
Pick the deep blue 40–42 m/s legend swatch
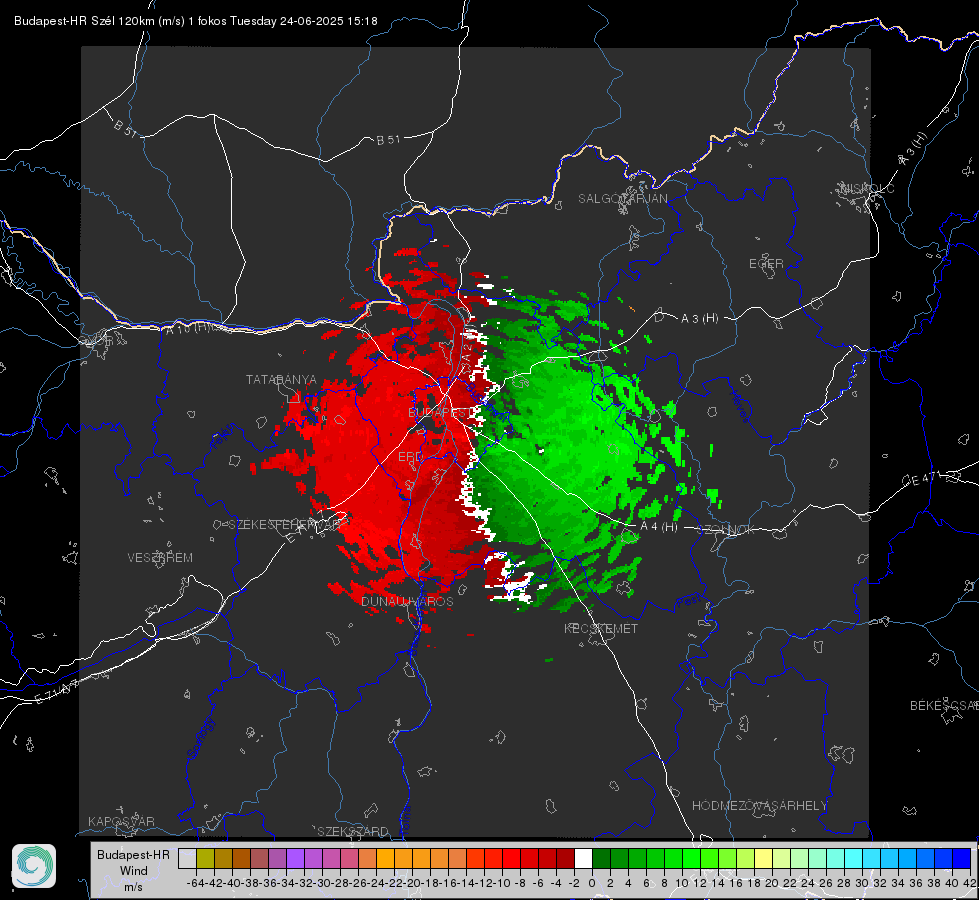tap(962, 859)
